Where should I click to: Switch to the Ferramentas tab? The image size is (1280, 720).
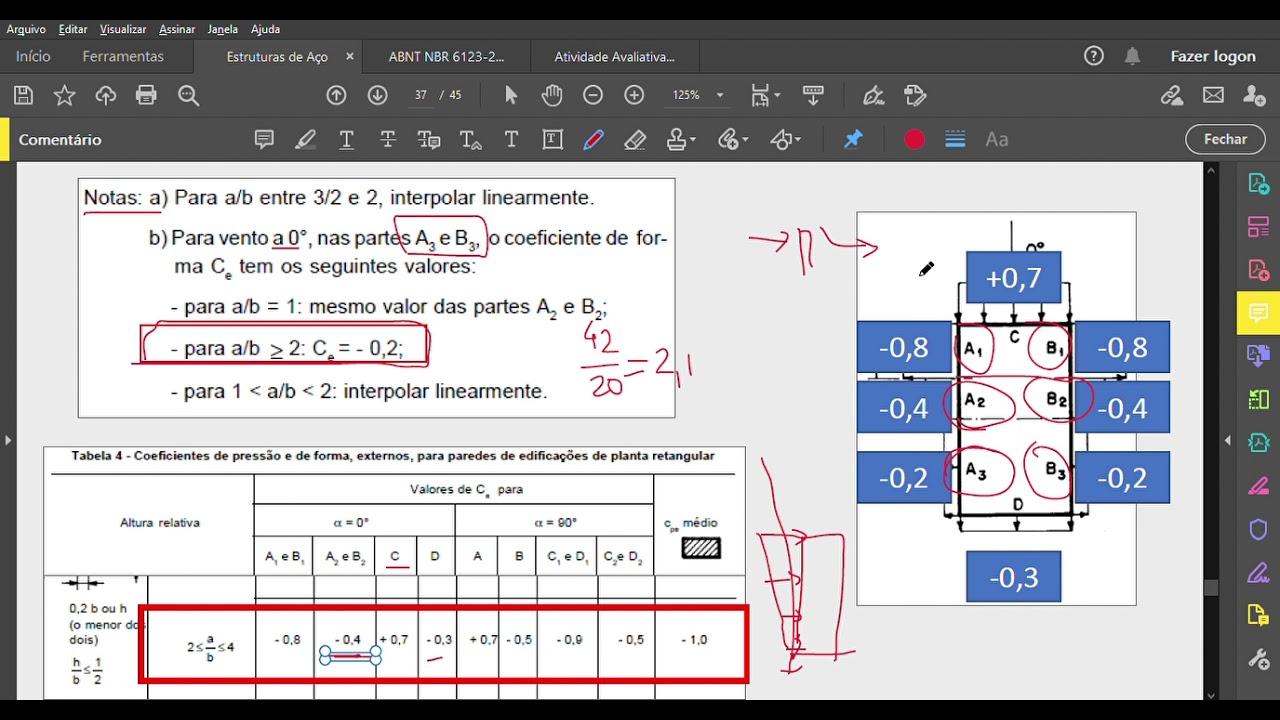click(123, 57)
